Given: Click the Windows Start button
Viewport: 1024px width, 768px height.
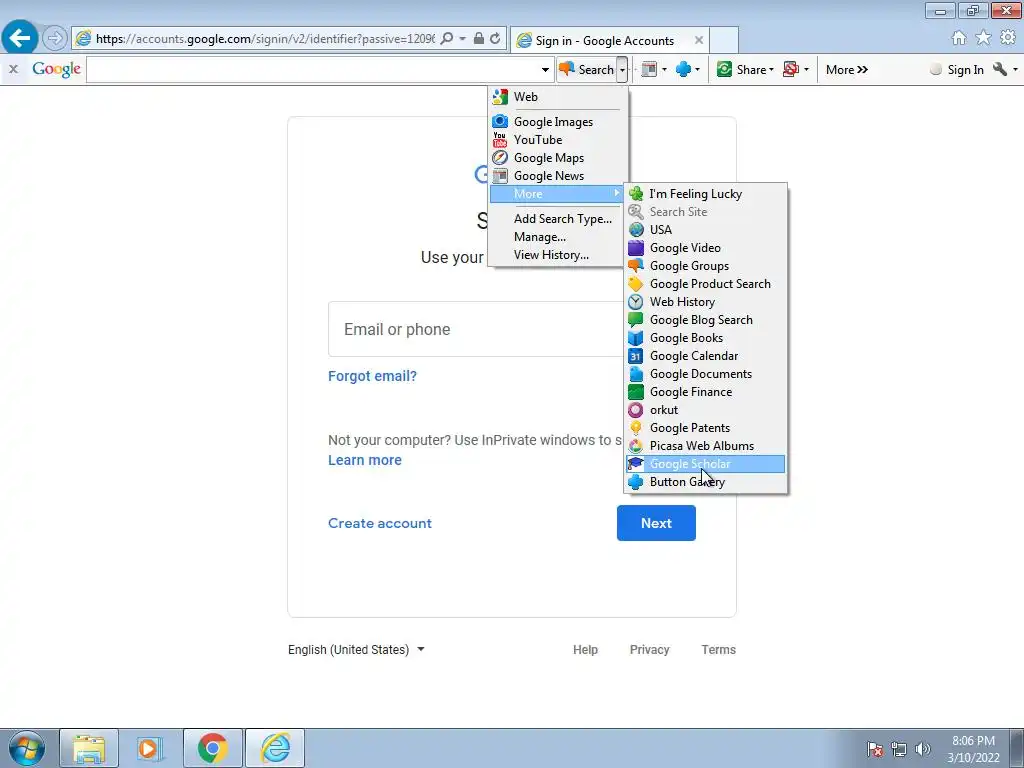Looking at the screenshot, I should pos(27,748).
